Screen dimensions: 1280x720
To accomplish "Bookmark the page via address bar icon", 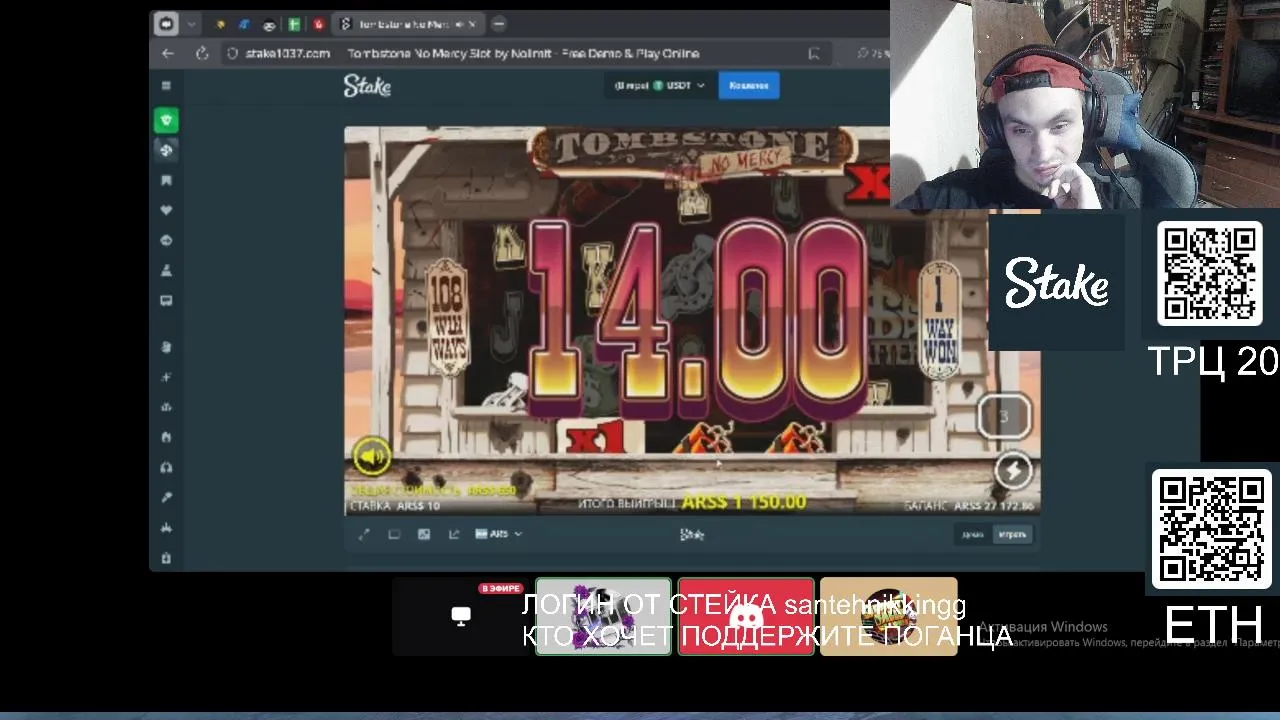I will [814, 53].
